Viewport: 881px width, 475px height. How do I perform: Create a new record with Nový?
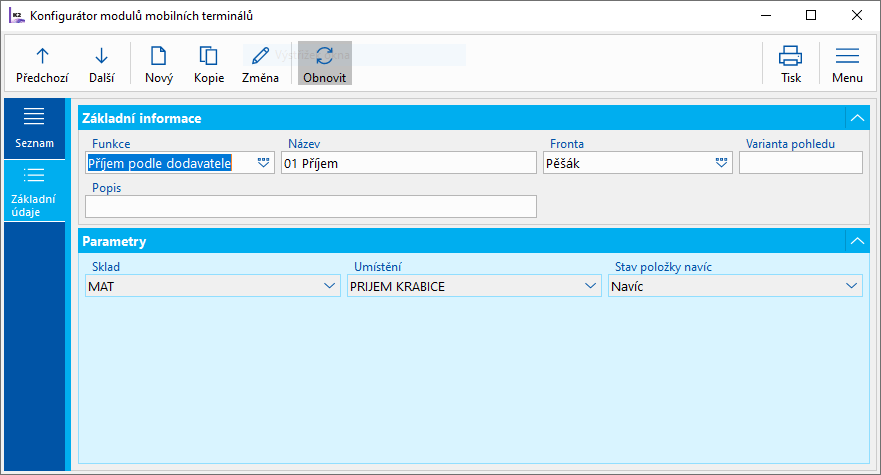coord(158,65)
